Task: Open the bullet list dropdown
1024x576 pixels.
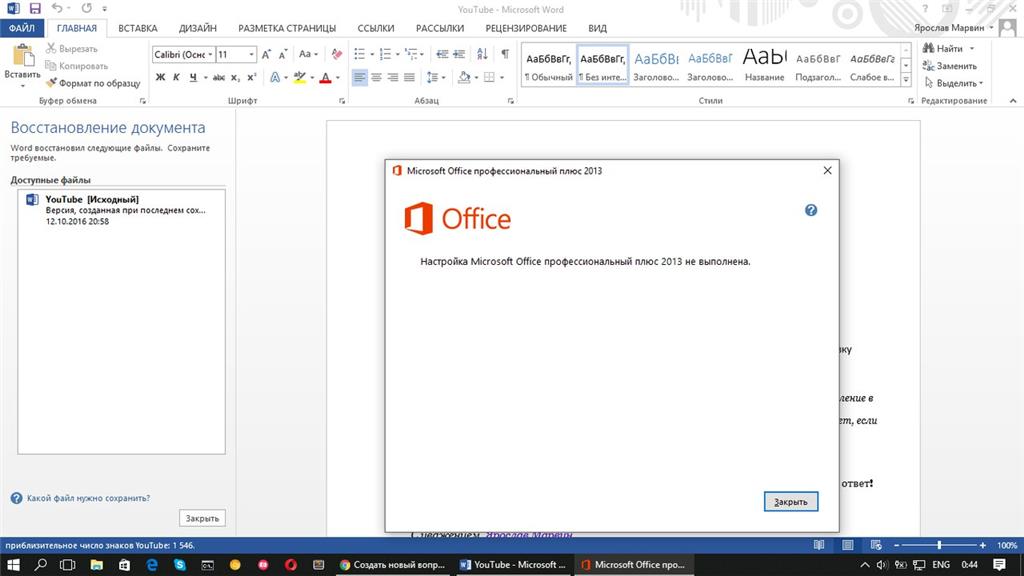Action: 372,54
